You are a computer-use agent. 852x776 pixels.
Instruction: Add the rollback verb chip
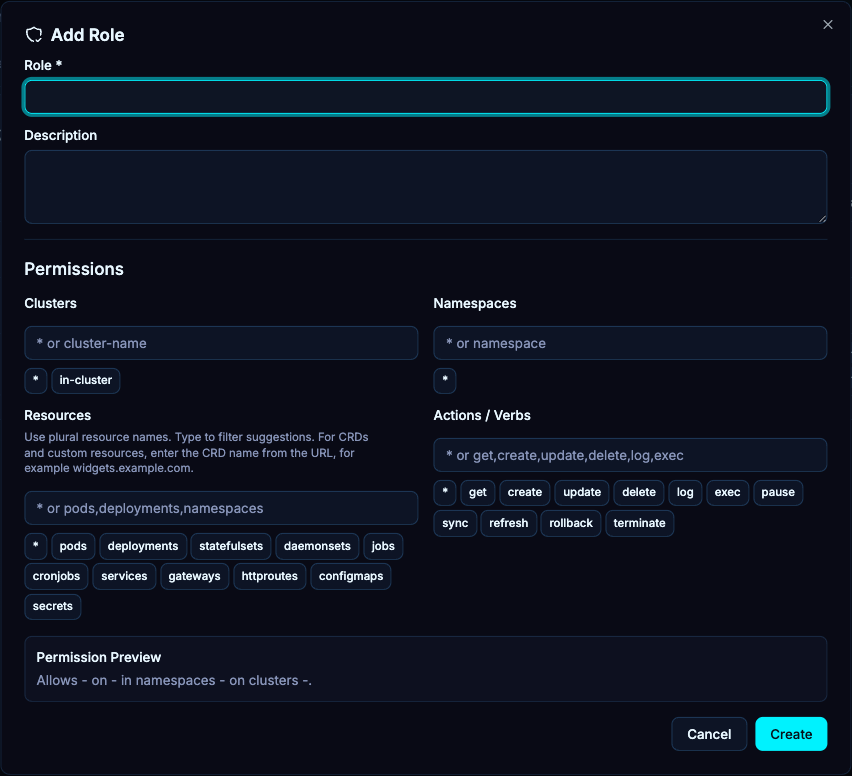pyautogui.click(x=571, y=523)
